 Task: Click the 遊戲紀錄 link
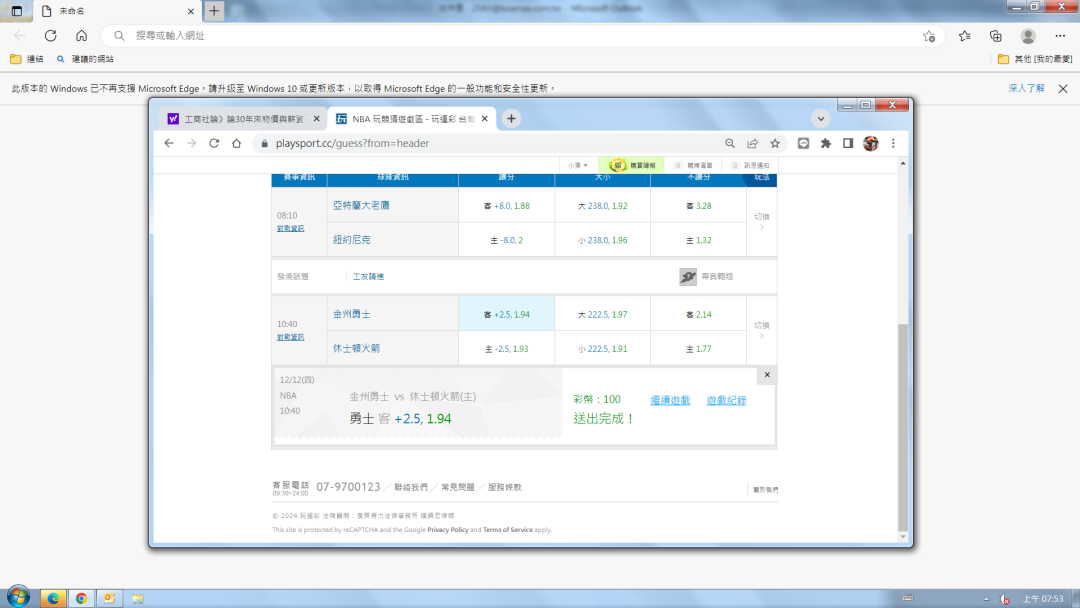pyautogui.click(x=726, y=400)
